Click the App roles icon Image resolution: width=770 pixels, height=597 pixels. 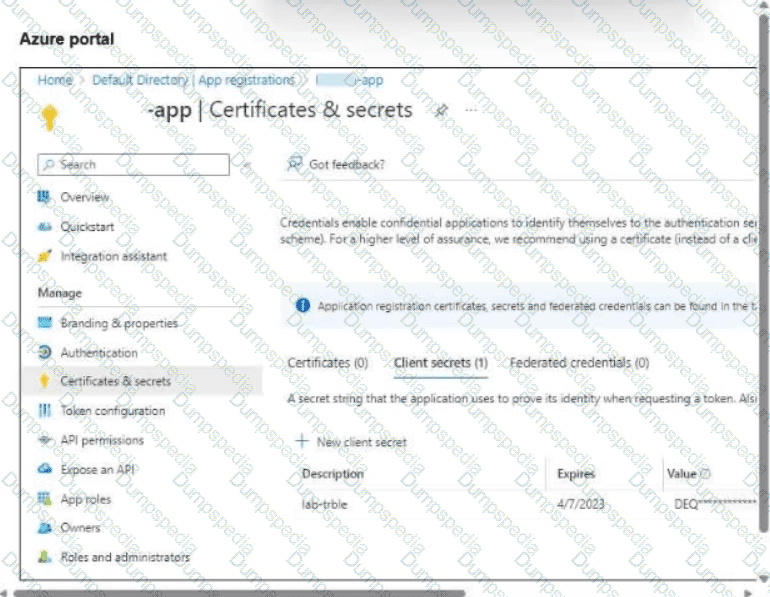(44, 499)
